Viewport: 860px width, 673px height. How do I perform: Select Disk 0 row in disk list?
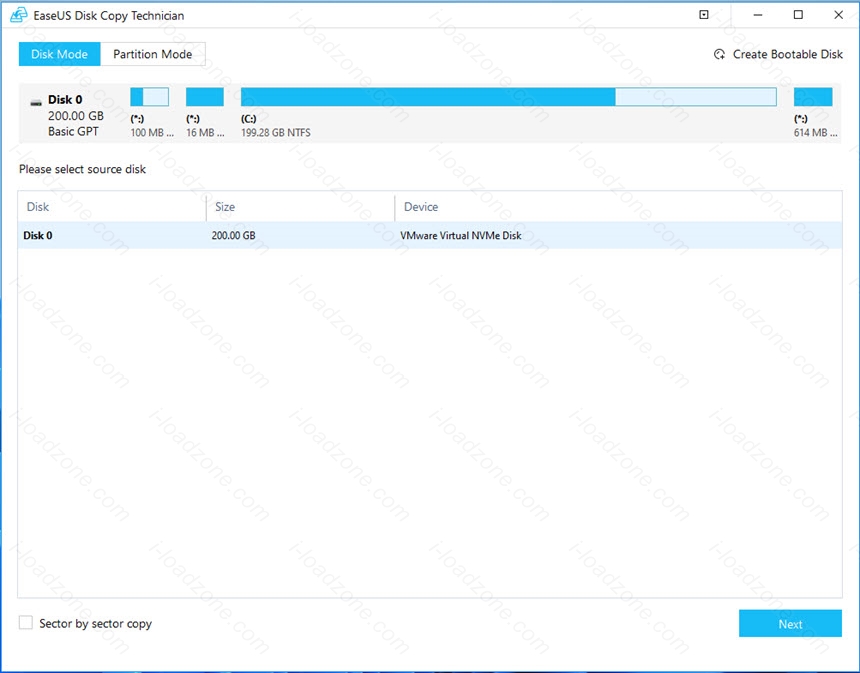tap(430, 235)
